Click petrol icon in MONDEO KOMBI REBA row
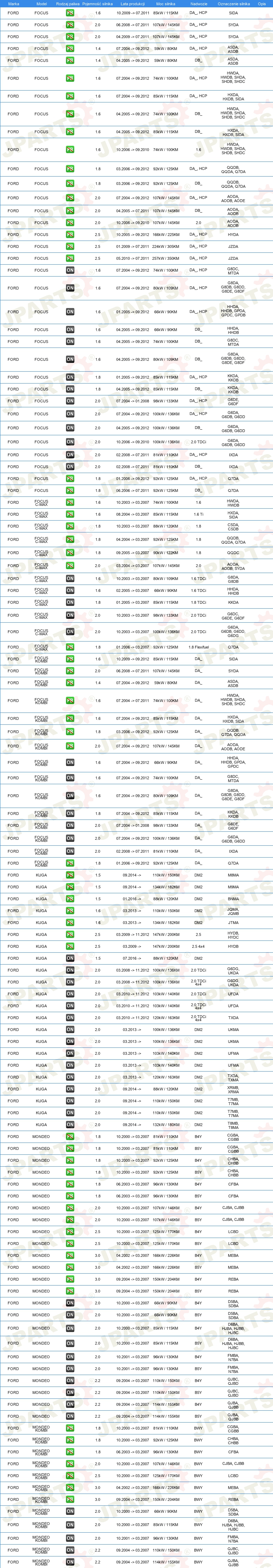 (70, 1500)
